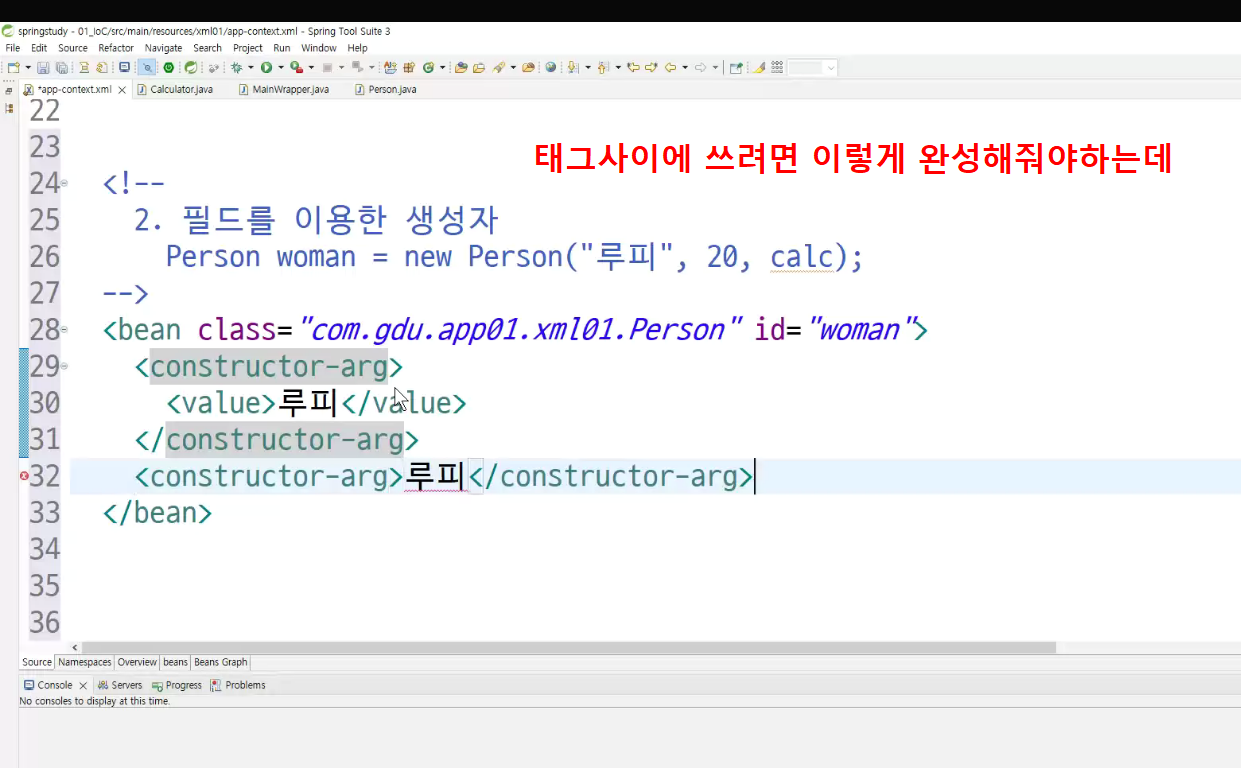Click the Run Last Tool external icon

[x=296, y=68]
